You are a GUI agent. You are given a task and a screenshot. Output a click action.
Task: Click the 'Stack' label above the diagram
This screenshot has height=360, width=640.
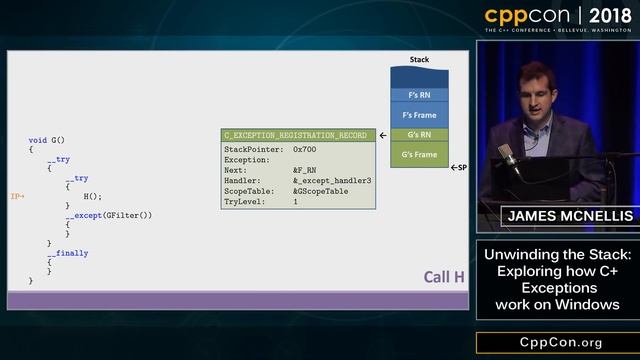click(419, 60)
